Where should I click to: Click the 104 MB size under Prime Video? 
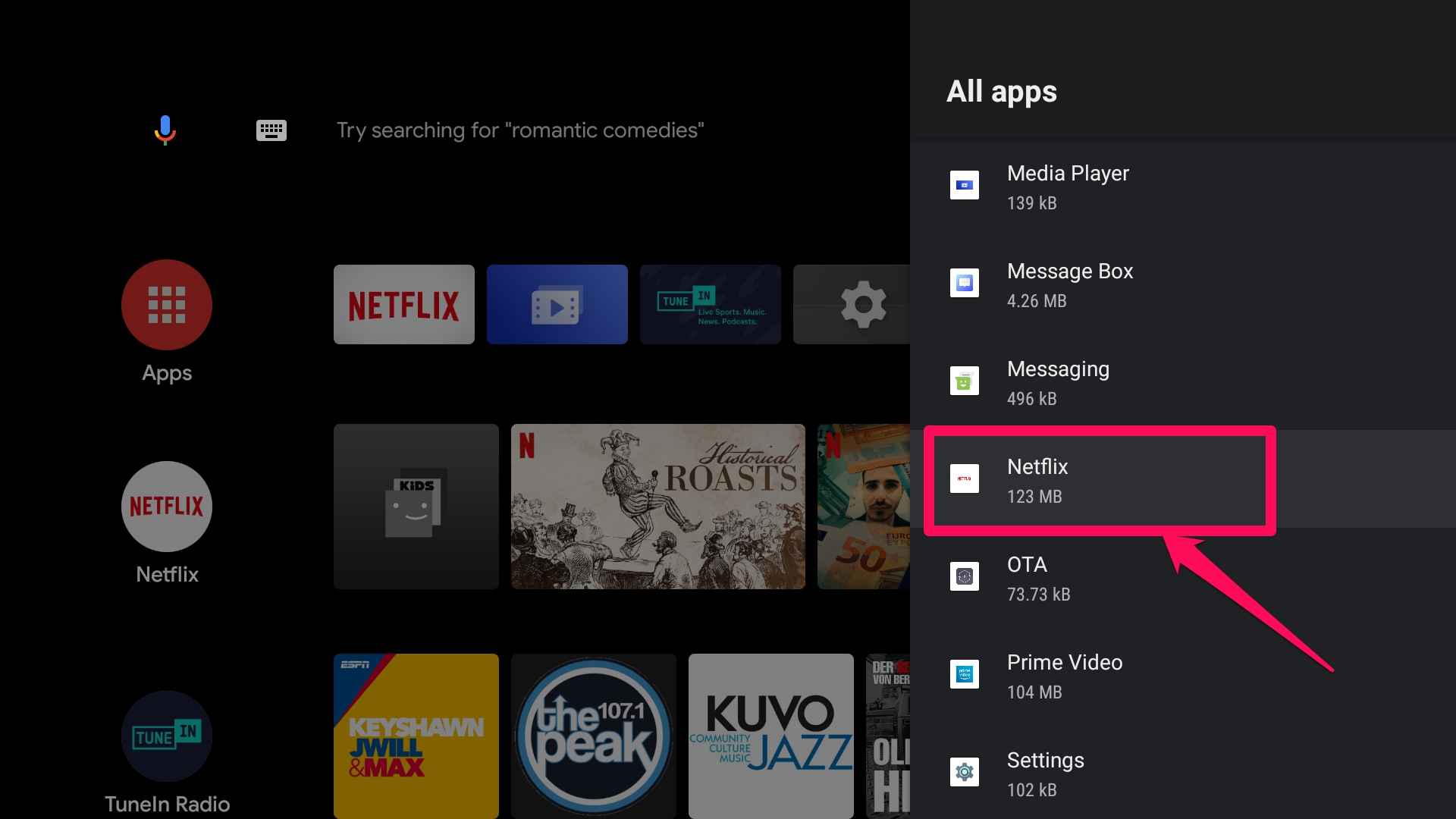(1034, 692)
